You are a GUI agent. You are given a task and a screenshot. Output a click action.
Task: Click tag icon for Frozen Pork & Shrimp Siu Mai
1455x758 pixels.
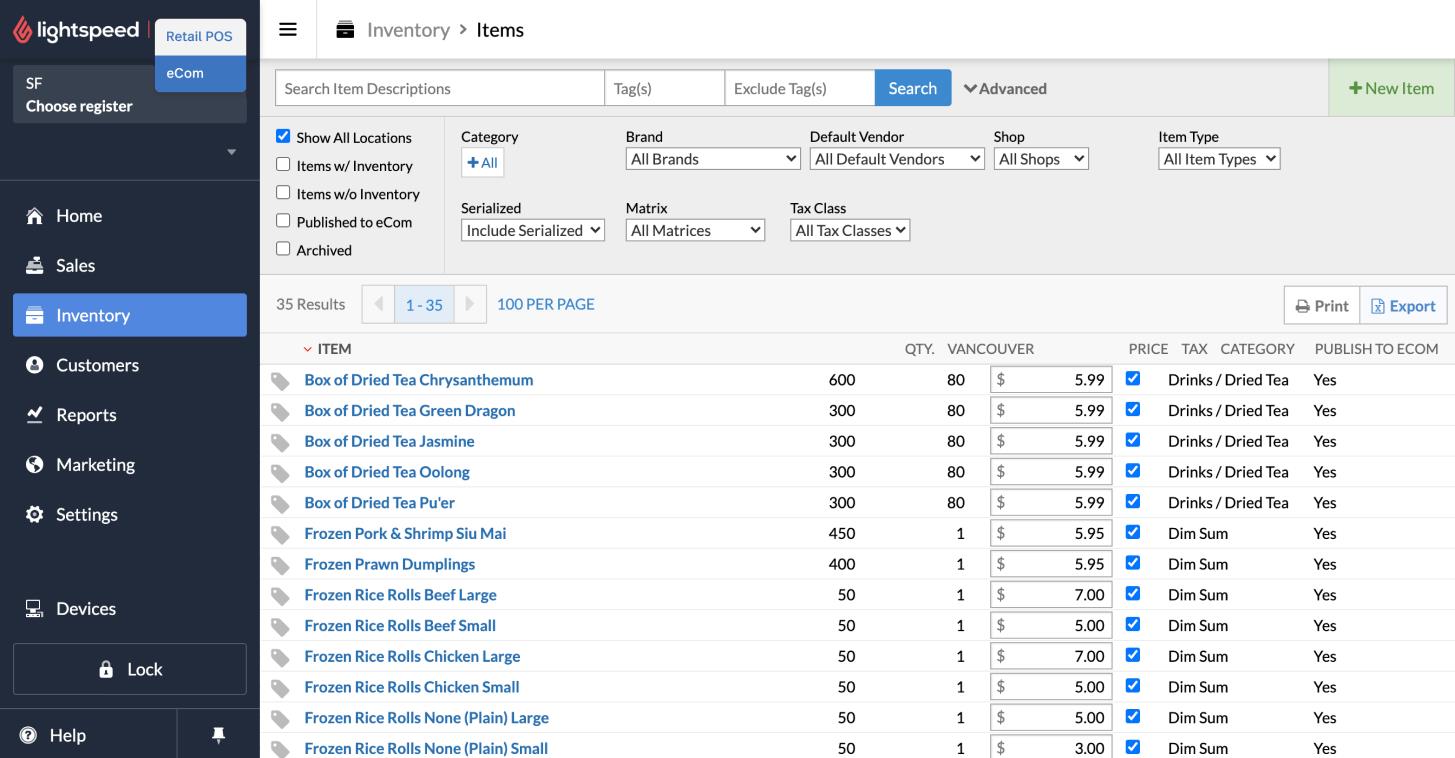(x=281, y=535)
